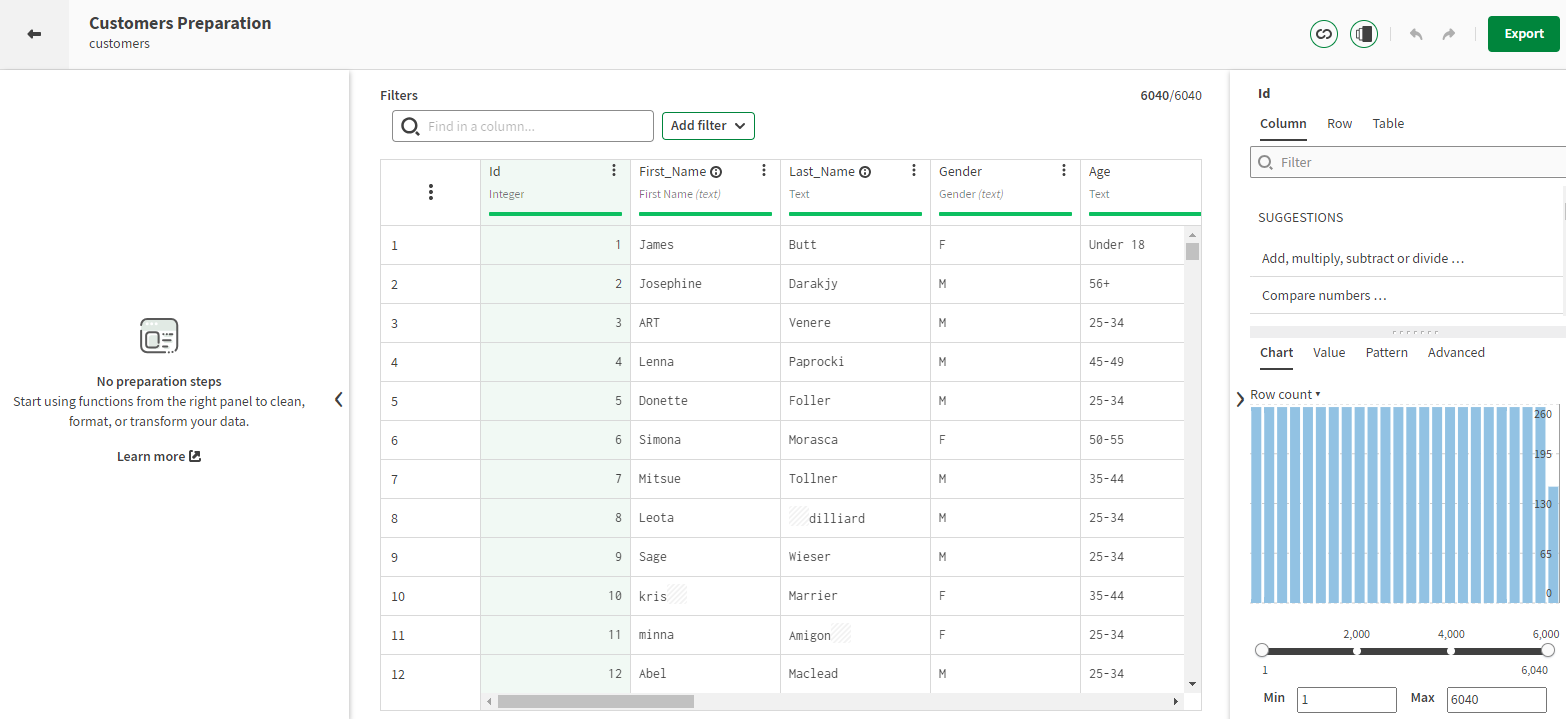
Task: Click the resize handle above the Chart tabs
Action: (x=1415, y=332)
